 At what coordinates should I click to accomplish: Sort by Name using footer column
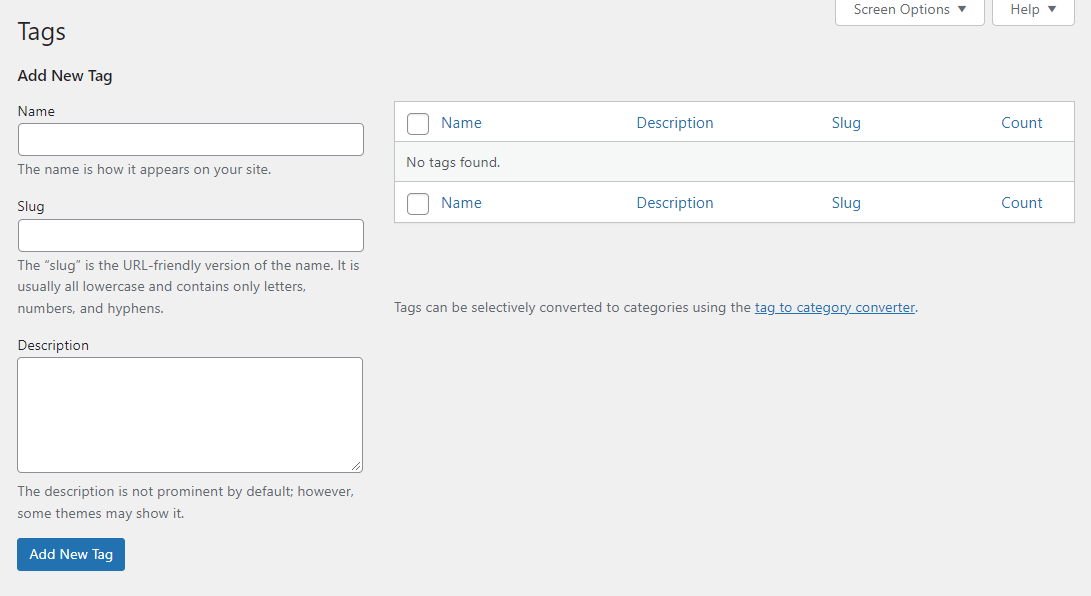point(461,203)
